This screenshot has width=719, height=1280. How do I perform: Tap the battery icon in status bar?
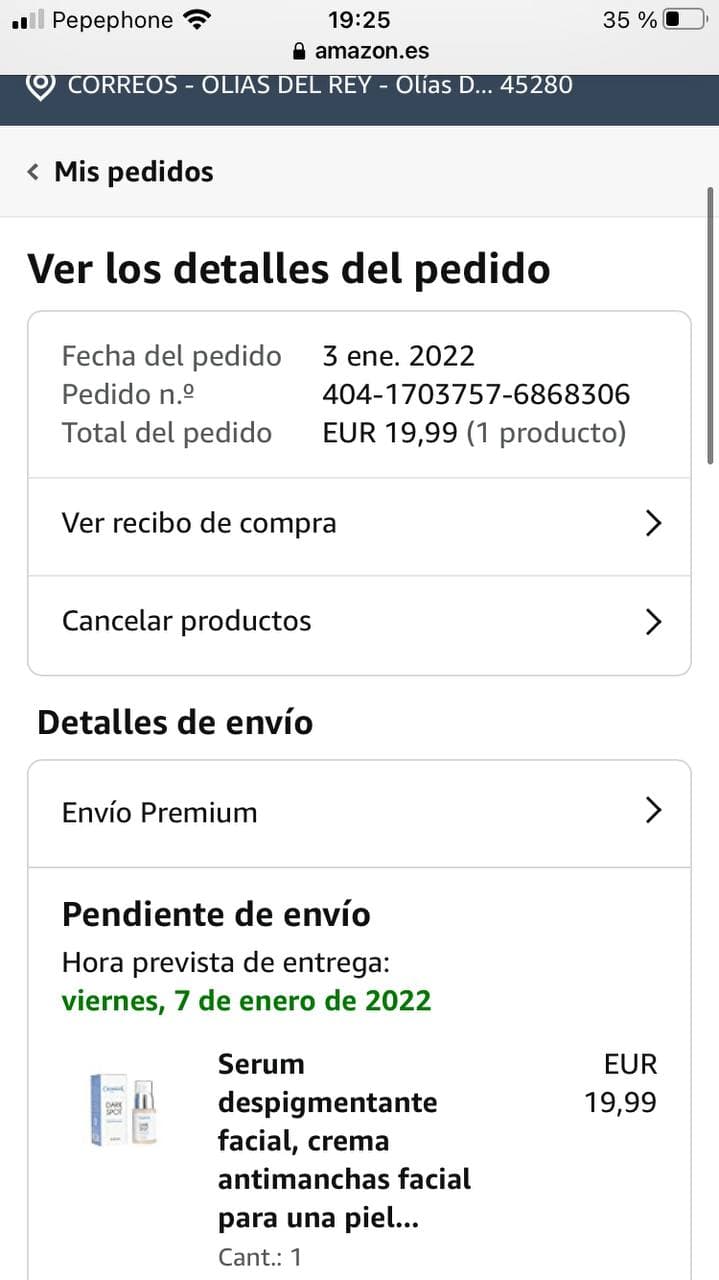tap(684, 20)
